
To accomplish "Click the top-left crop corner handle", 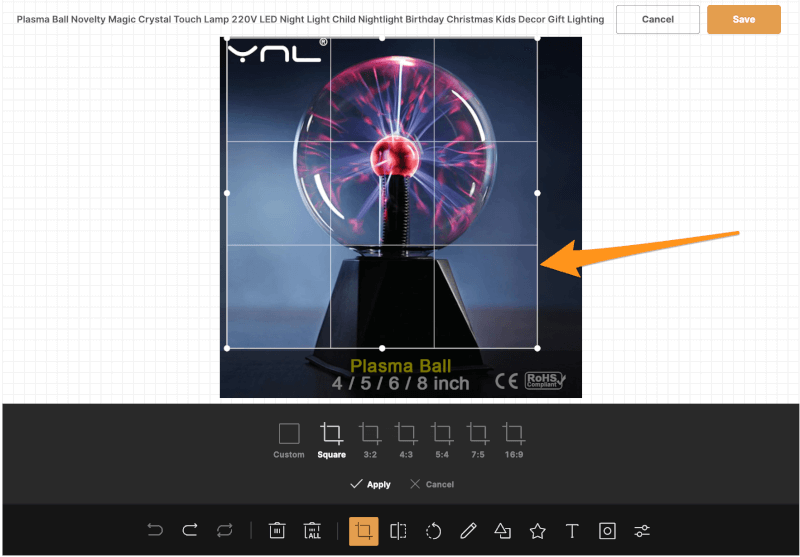I will pos(227,38).
